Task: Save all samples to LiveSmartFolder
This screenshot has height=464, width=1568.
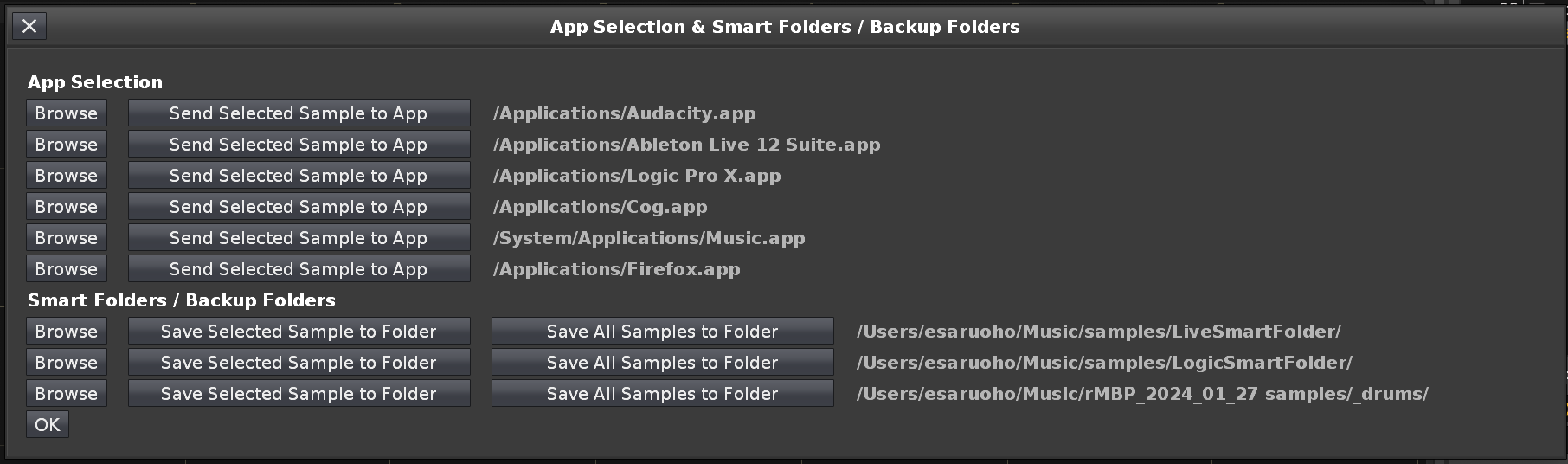Action: pyautogui.click(x=662, y=332)
